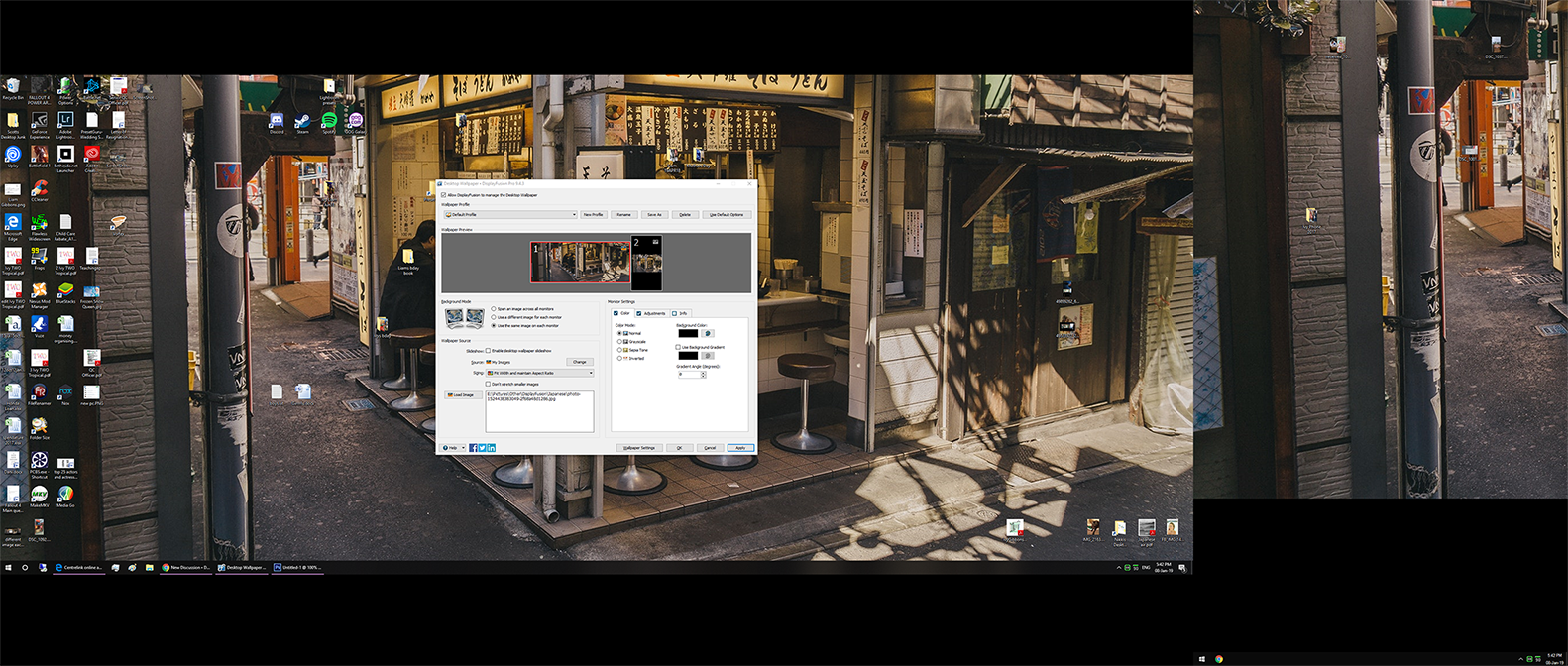Image resolution: width=1568 pixels, height=666 pixels.
Task: Click the background color picker icon button
Action: pyautogui.click(x=707, y=333)
